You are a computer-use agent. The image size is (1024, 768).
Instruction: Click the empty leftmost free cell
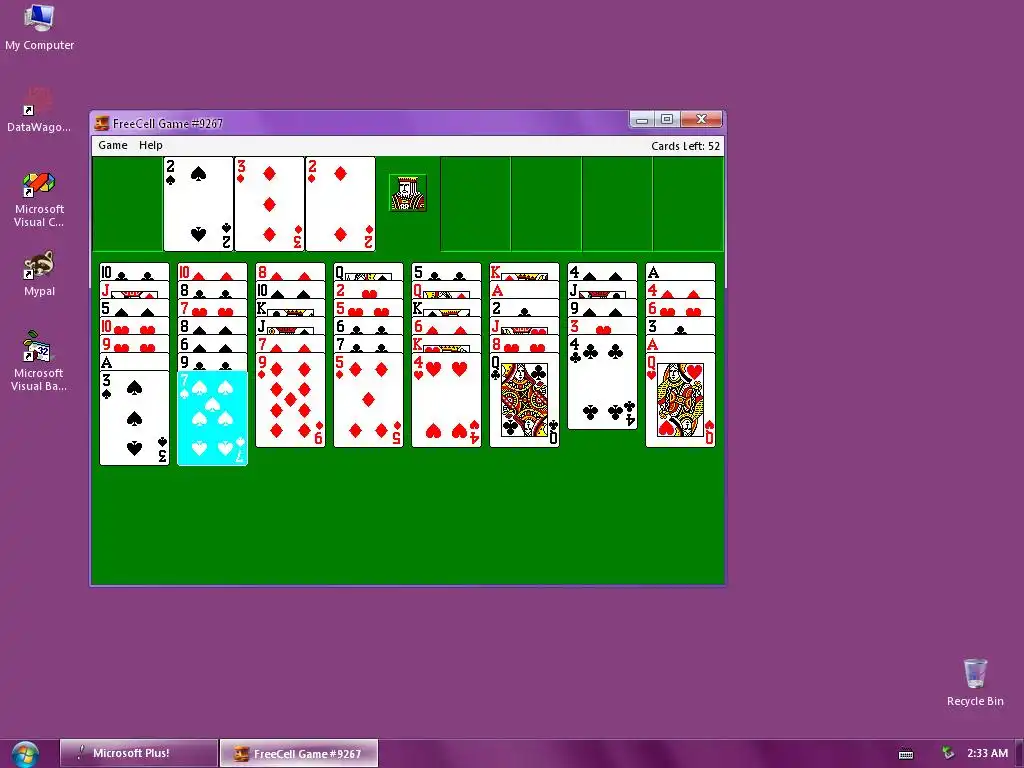coord(127,204)
